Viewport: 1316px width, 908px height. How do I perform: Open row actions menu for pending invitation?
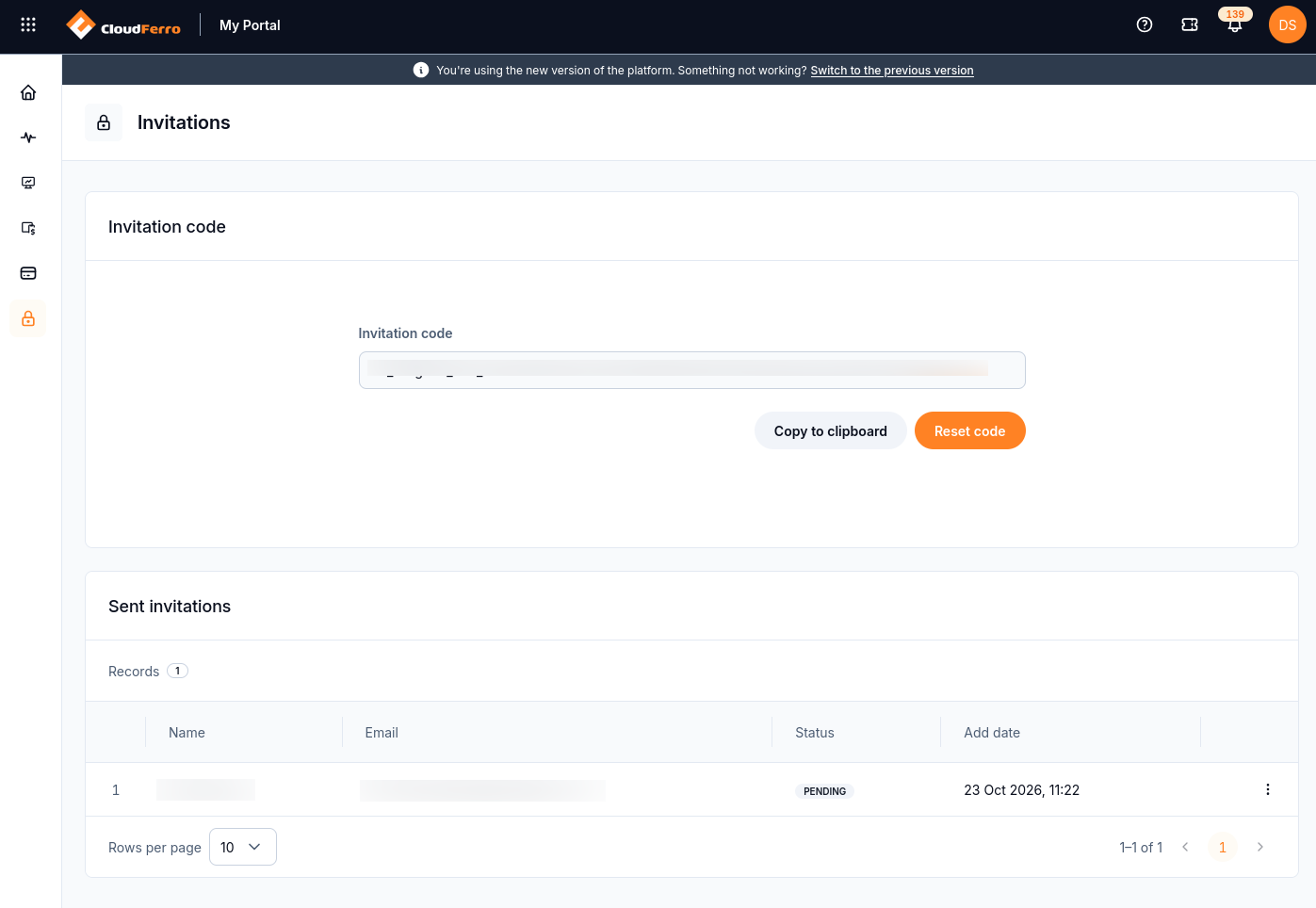click(1268, 789)
